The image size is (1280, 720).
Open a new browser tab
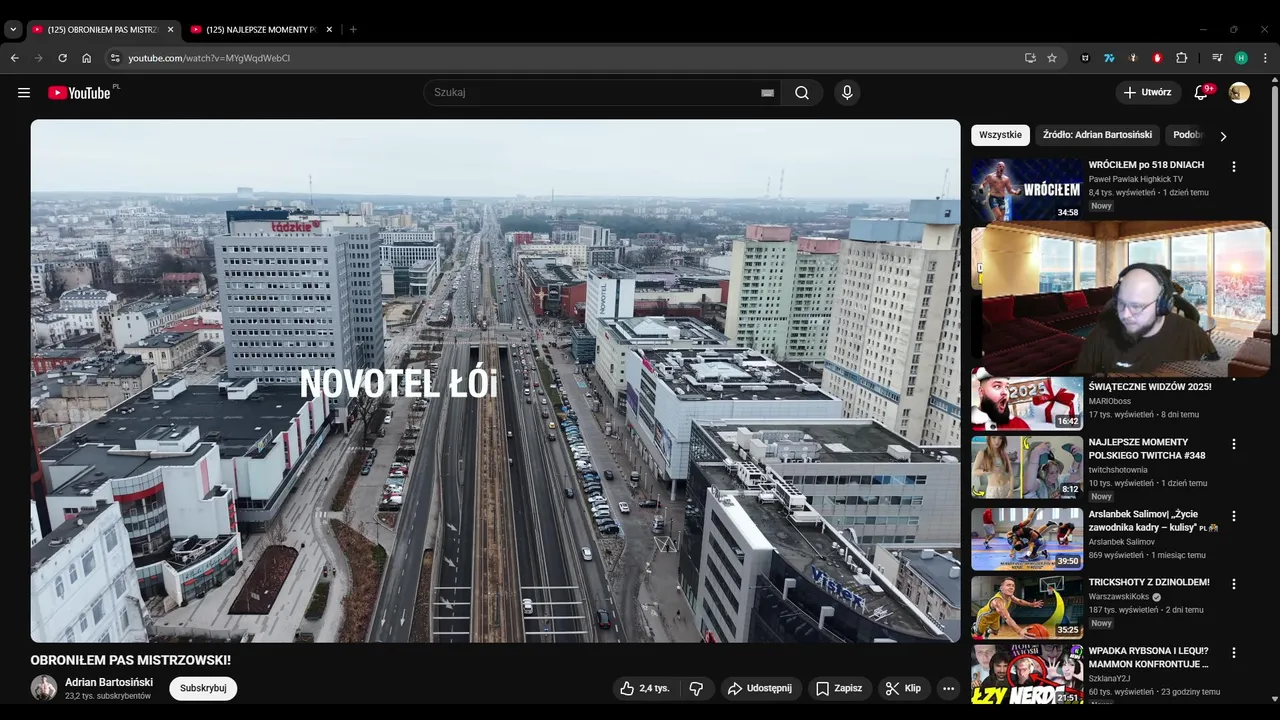353,30
